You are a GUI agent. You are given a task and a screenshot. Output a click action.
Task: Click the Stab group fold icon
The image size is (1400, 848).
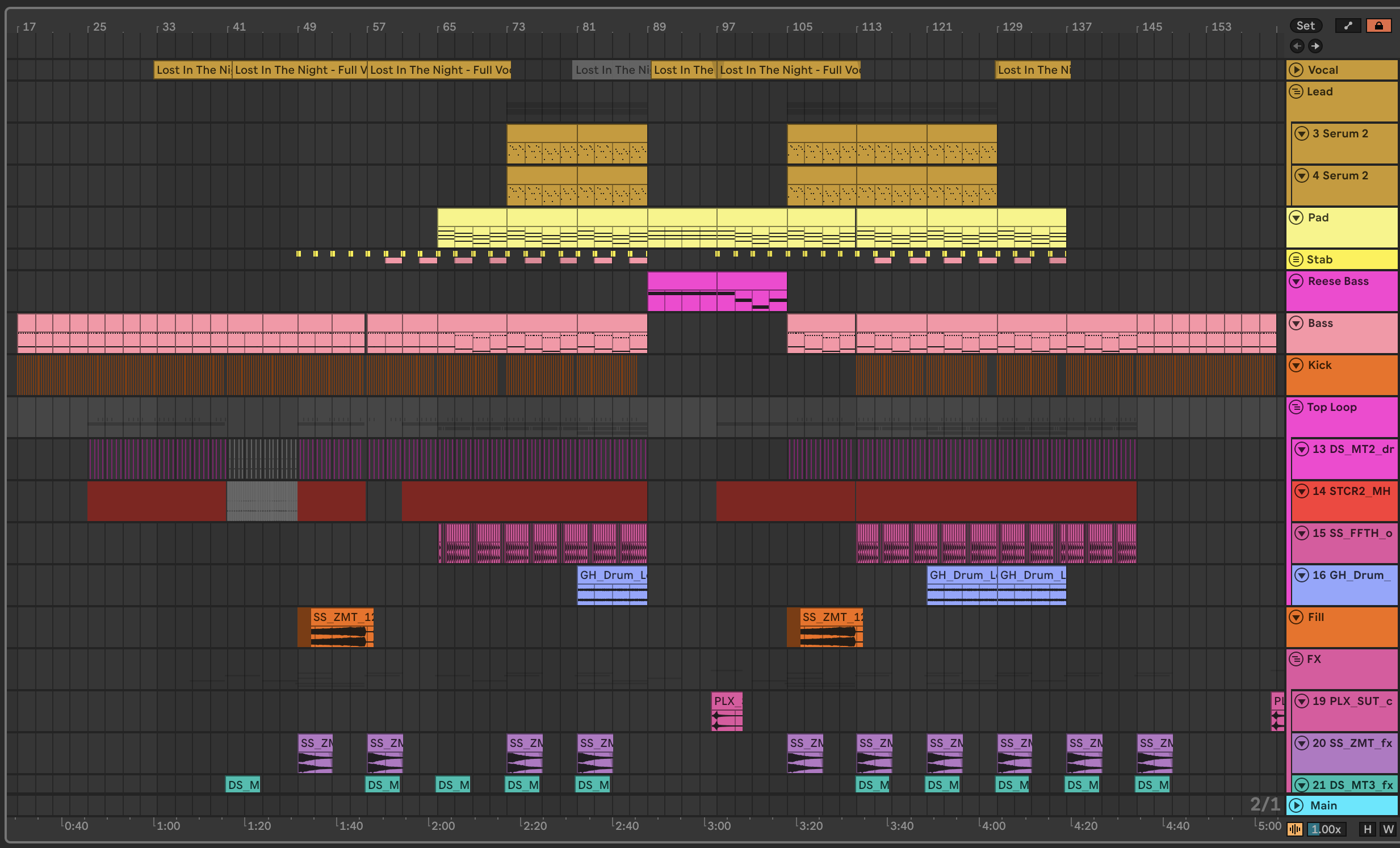1296,259
